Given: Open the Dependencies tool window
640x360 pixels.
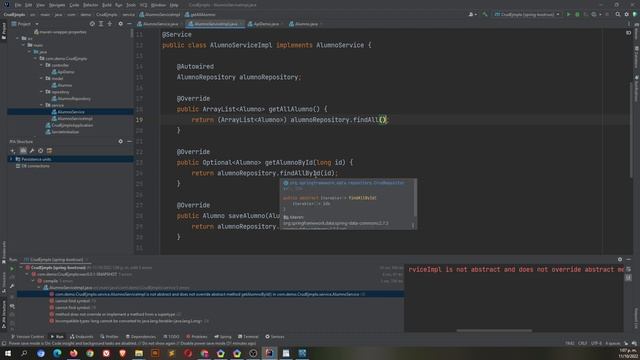Looking at the screenshot, I should point(141,337).
